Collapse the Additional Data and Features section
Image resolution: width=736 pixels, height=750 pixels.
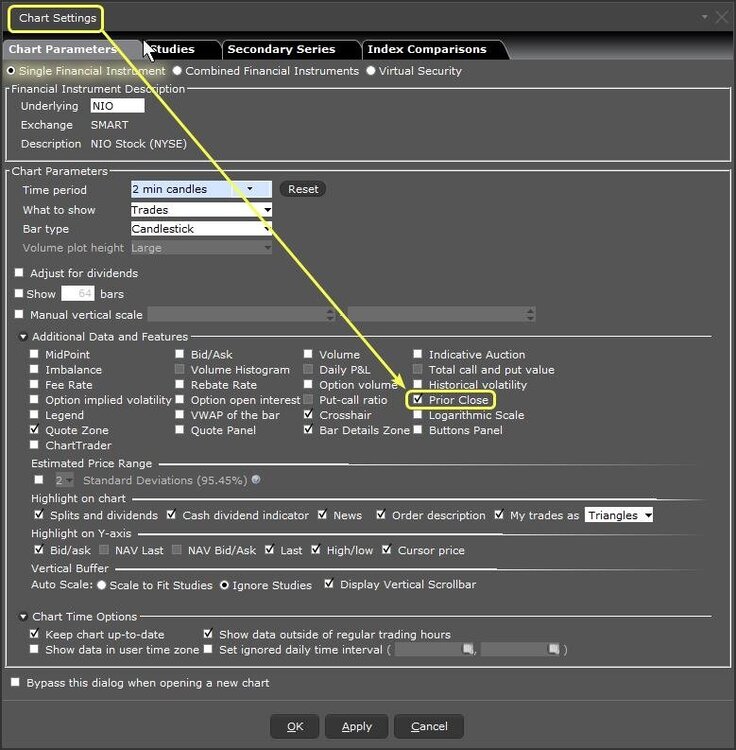pos(23,337)
